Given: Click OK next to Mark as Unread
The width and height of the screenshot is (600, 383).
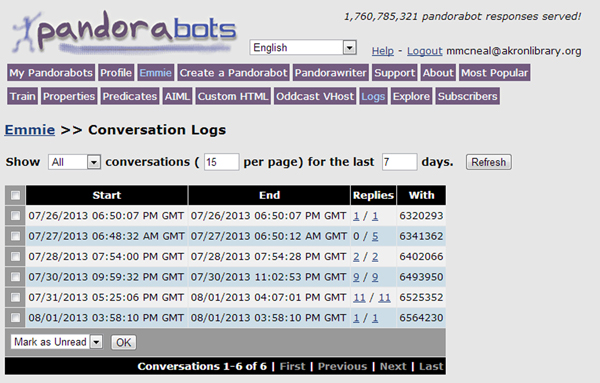Looking at the screenshot, I should 123,342.
